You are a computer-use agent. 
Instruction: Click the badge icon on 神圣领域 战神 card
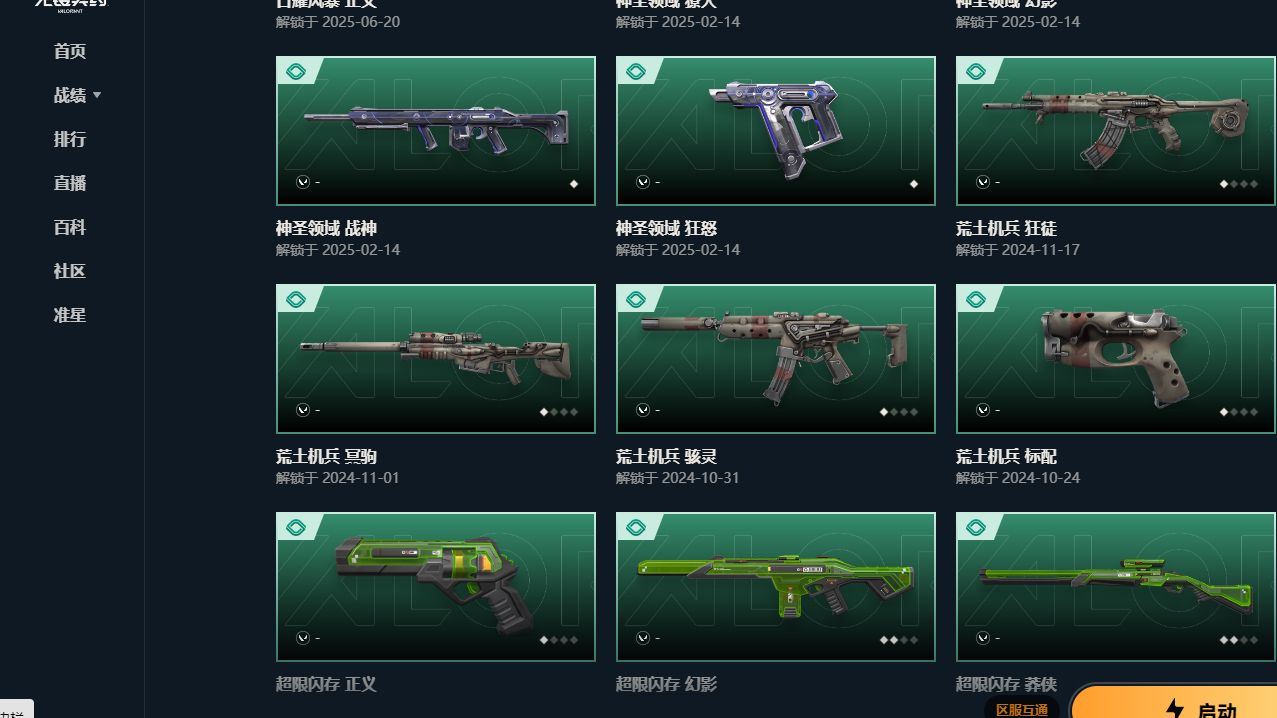(x=296, y=72)
